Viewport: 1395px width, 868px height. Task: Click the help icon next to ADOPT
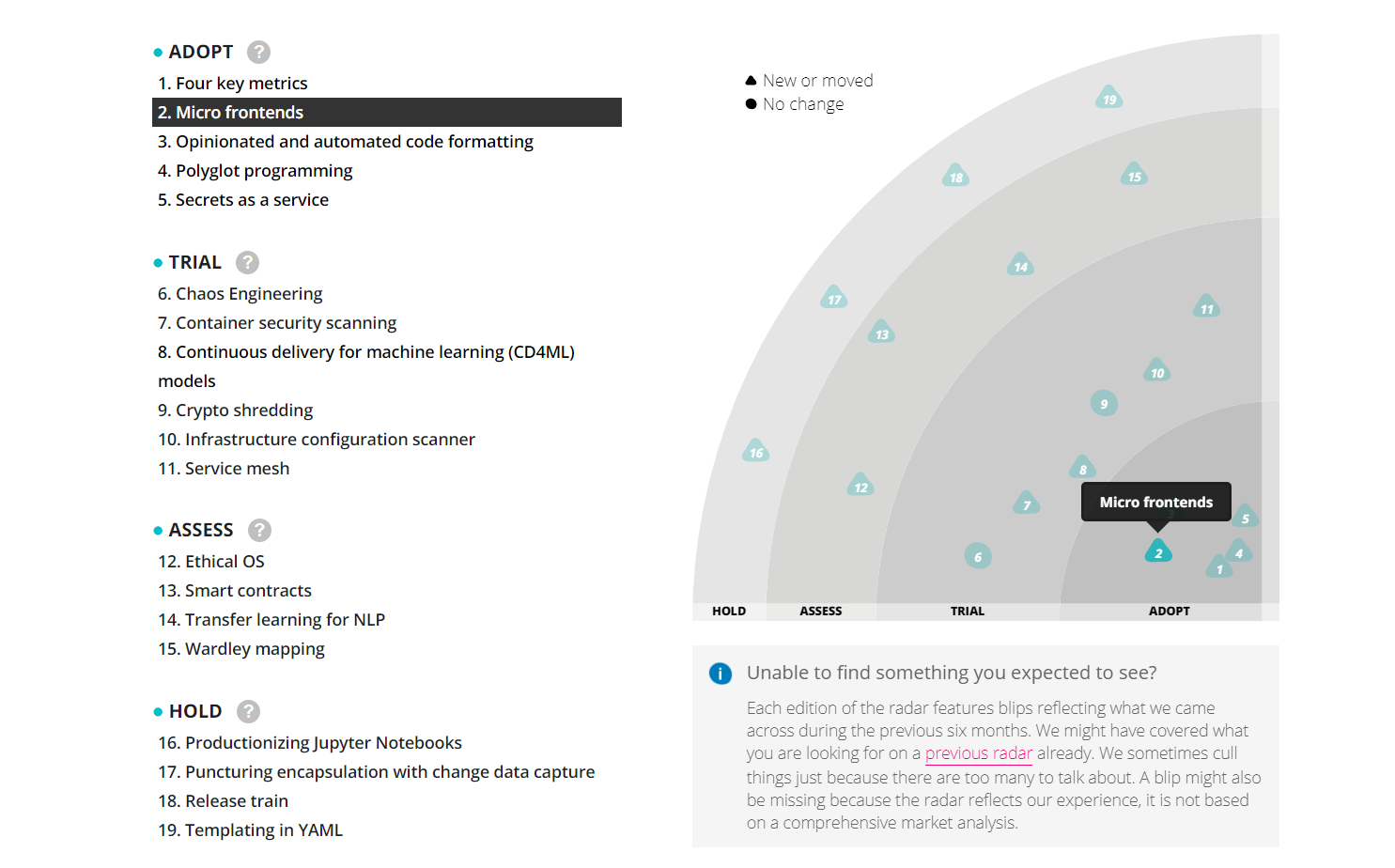coord(258,53)
